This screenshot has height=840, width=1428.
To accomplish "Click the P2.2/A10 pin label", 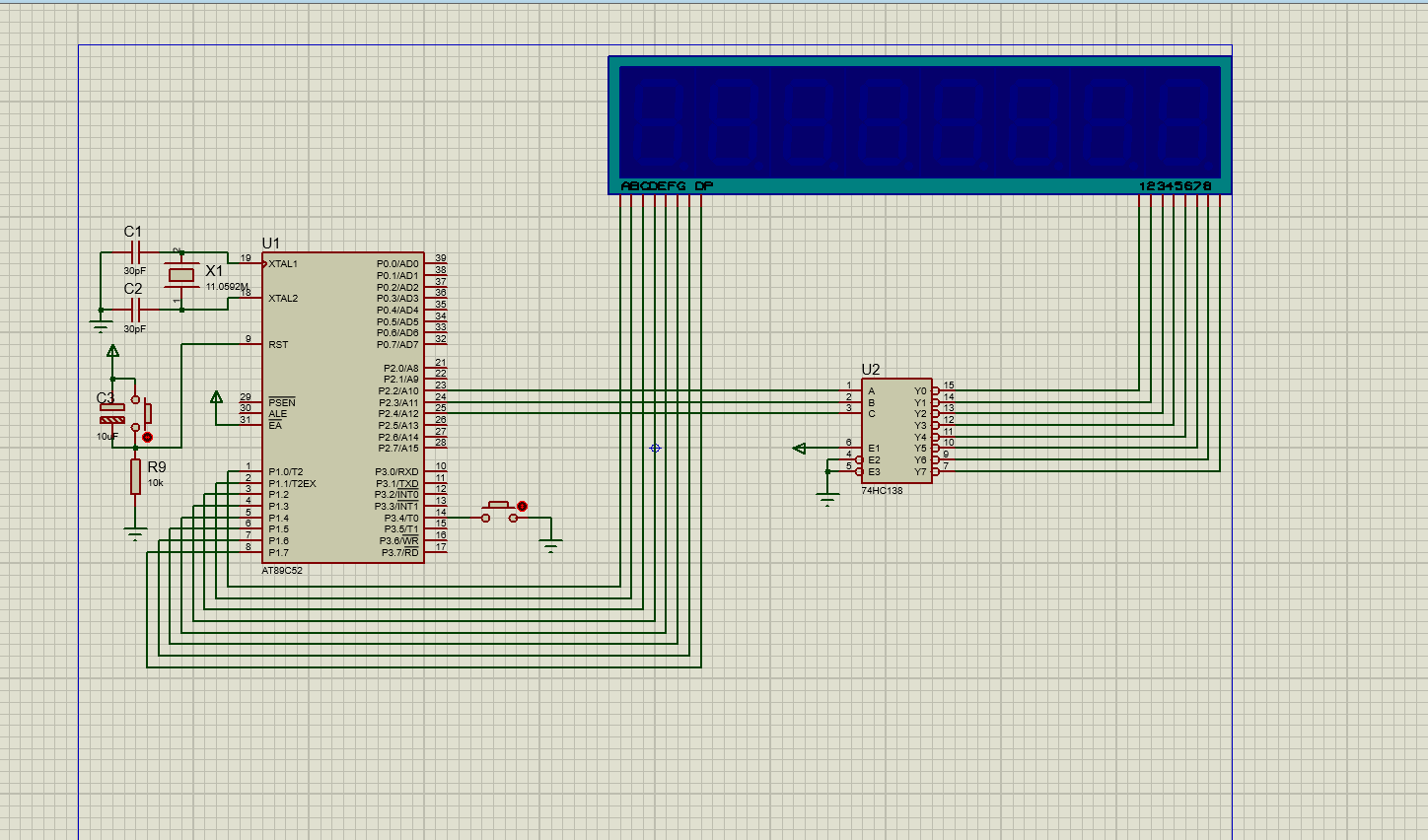I will 398,391.
